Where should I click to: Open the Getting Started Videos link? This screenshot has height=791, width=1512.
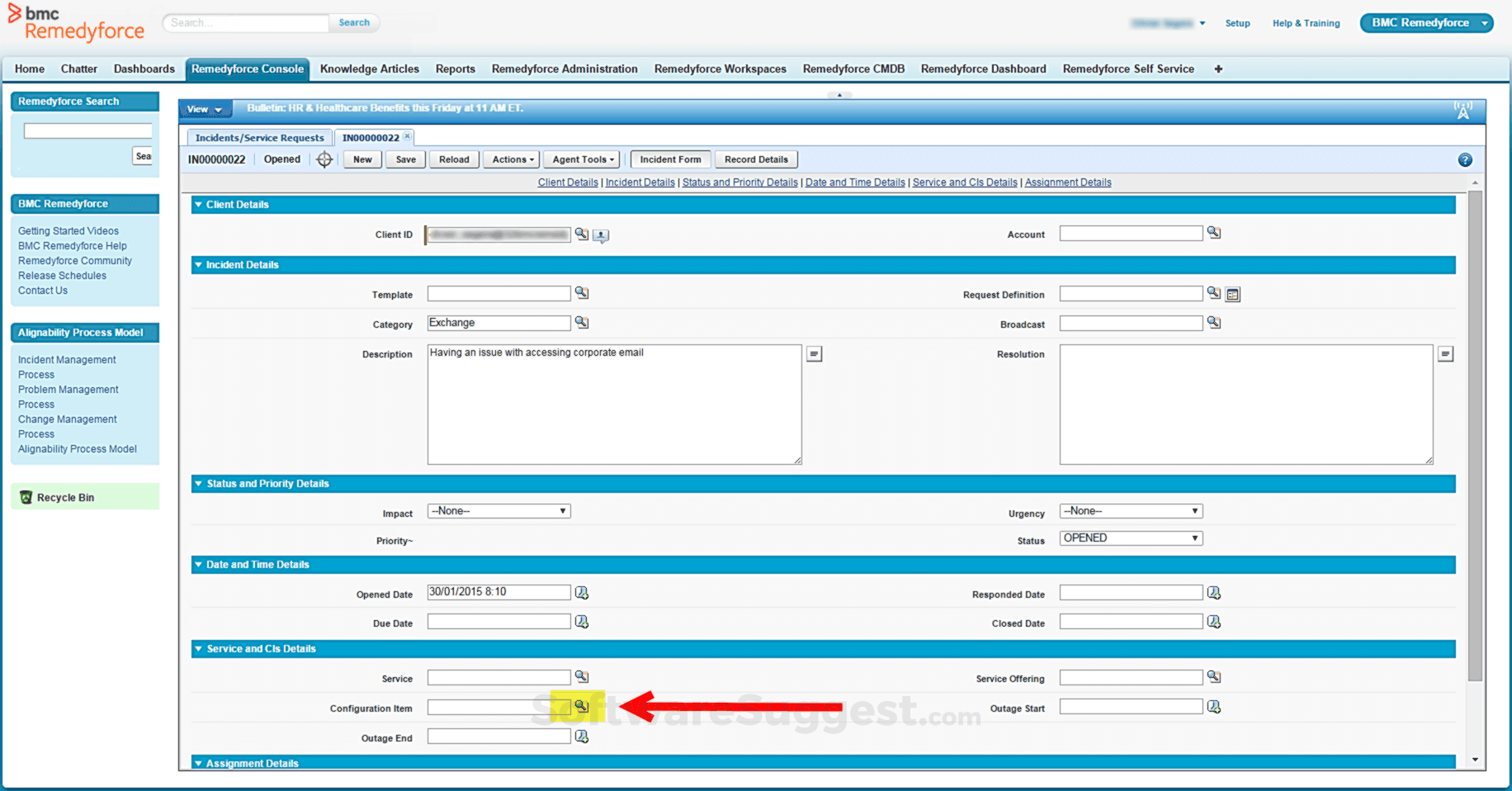click(69, 231)
